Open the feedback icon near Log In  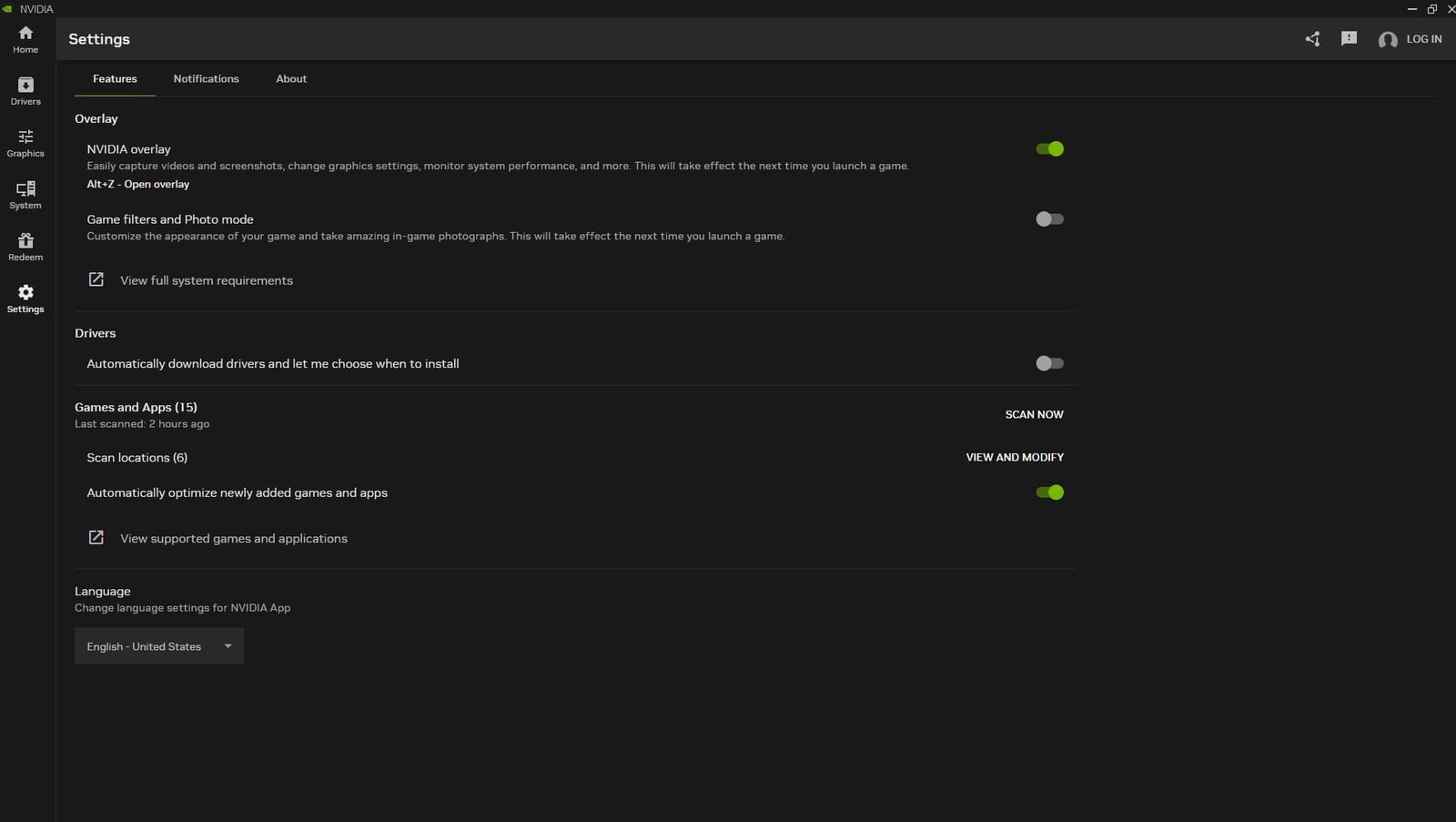click(x=1349, y=39)
